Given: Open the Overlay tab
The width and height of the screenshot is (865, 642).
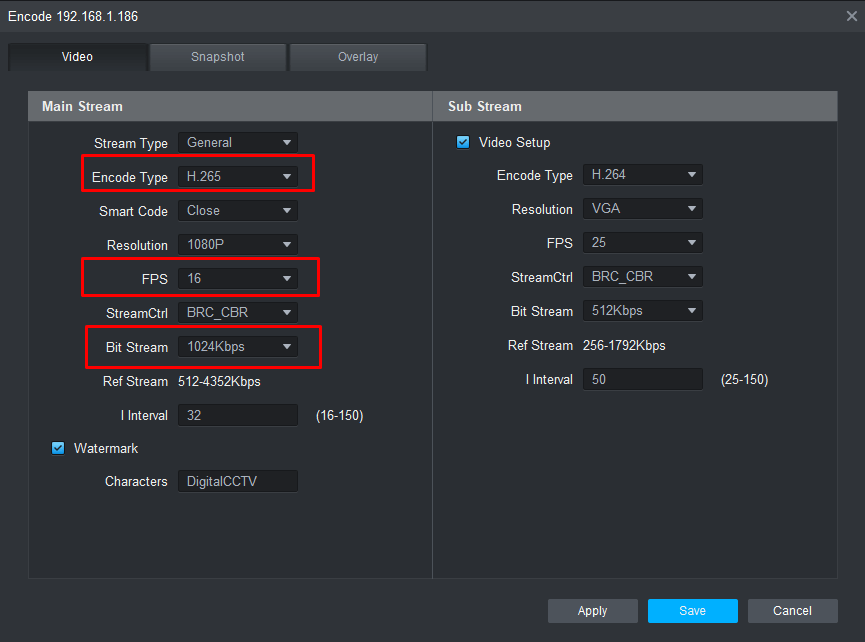Looking at the screenshot, I should click(358, 57).
